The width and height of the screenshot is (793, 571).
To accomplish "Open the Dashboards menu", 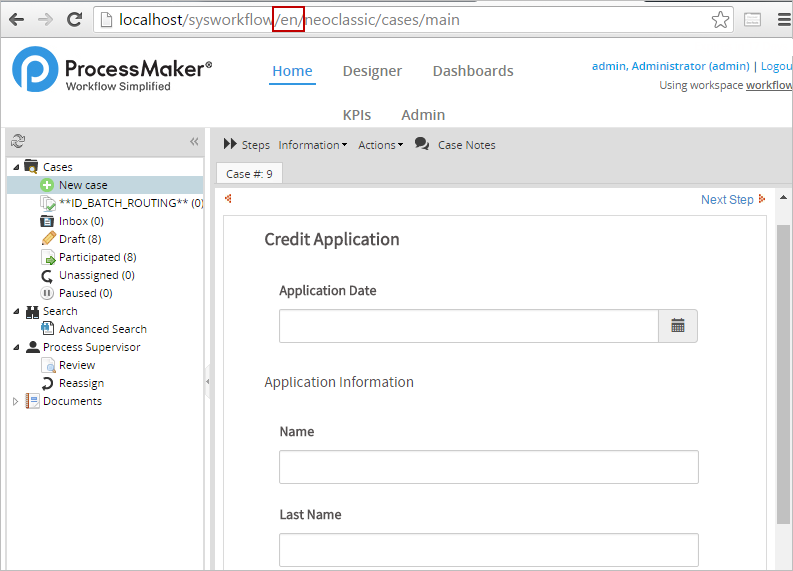I will tap(472, 71).
